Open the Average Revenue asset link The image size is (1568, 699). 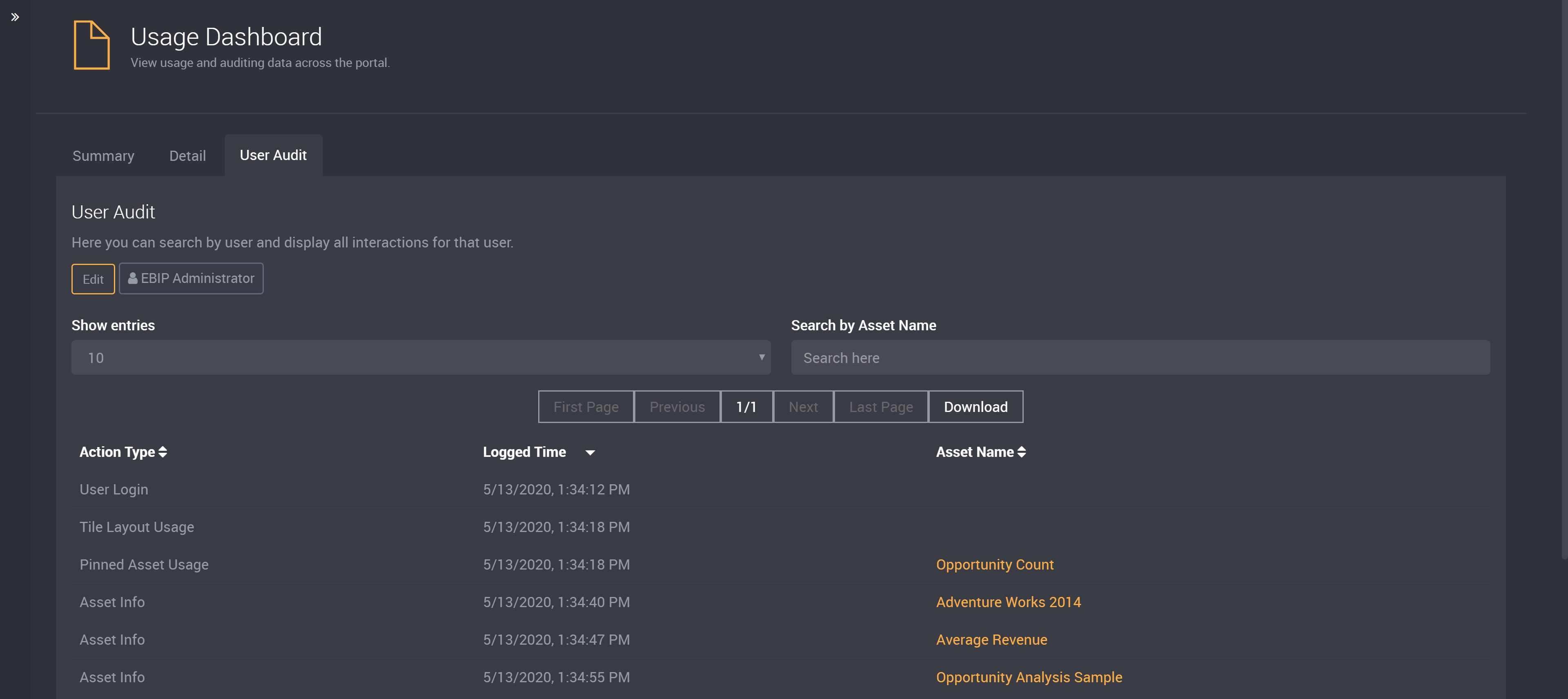991,640
